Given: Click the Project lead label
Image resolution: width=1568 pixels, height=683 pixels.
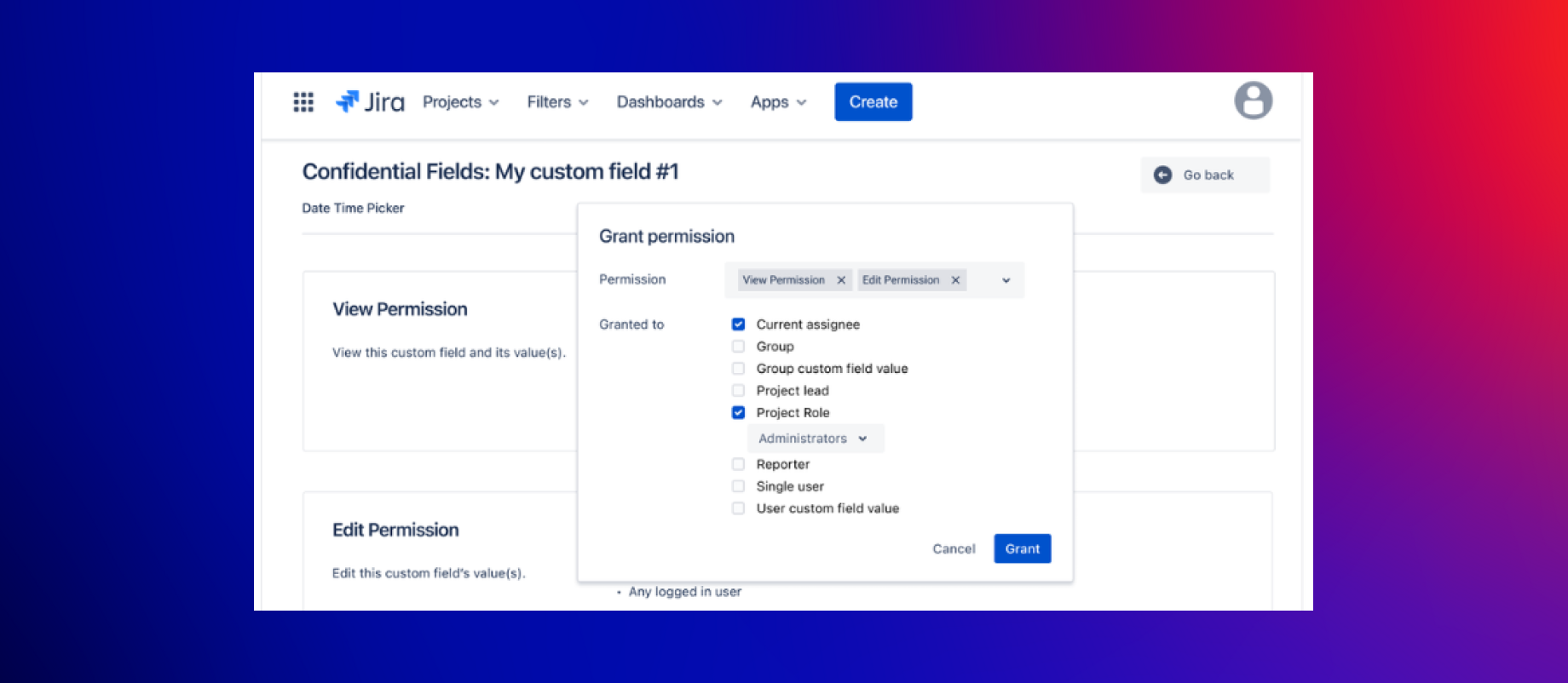Looking at the screenshot, I should coord(793,391).
